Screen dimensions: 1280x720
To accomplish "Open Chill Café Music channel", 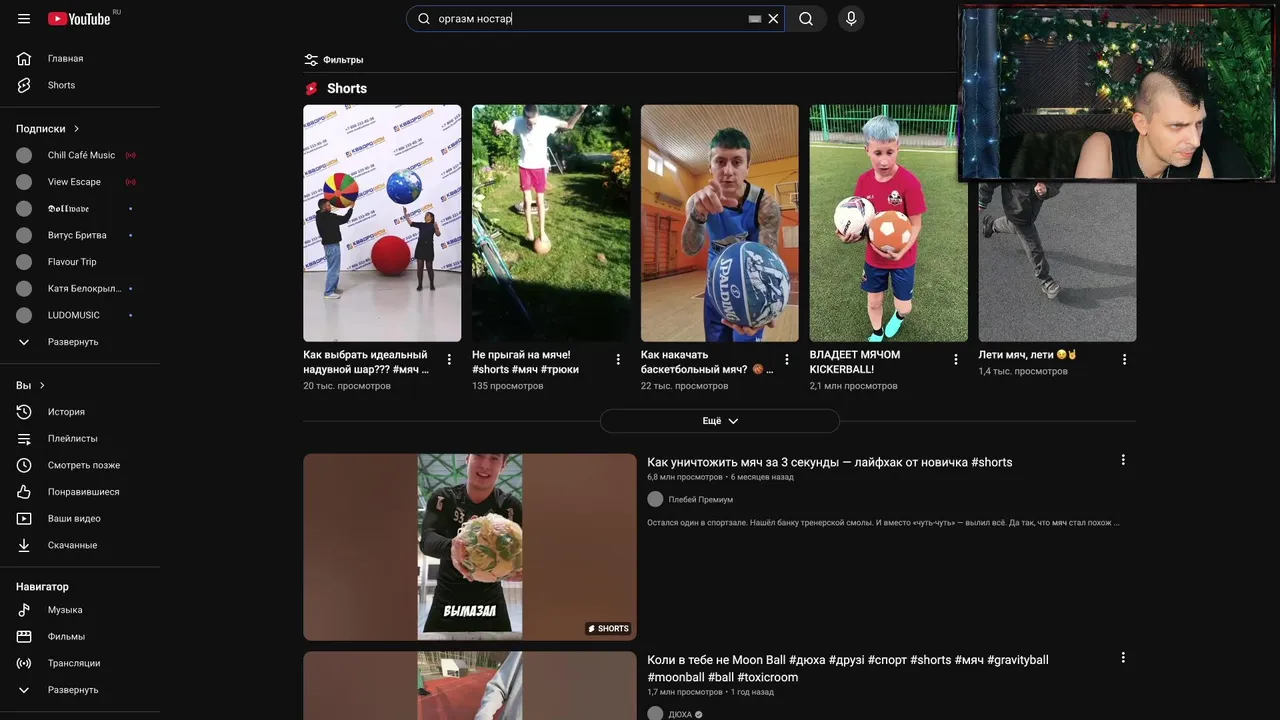I will point(80,155).
